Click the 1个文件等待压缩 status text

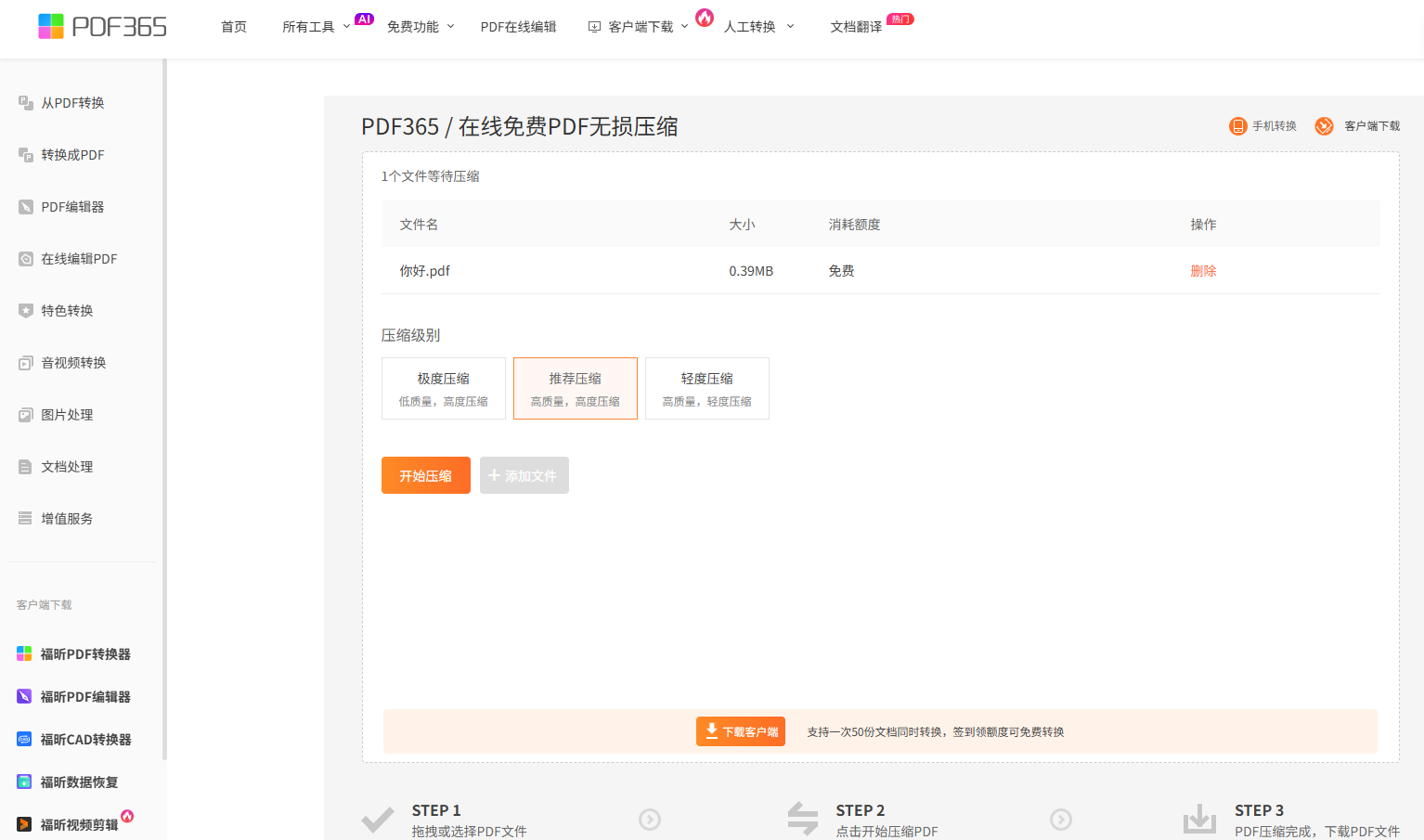pyautogui.click(x=430, y=176)
